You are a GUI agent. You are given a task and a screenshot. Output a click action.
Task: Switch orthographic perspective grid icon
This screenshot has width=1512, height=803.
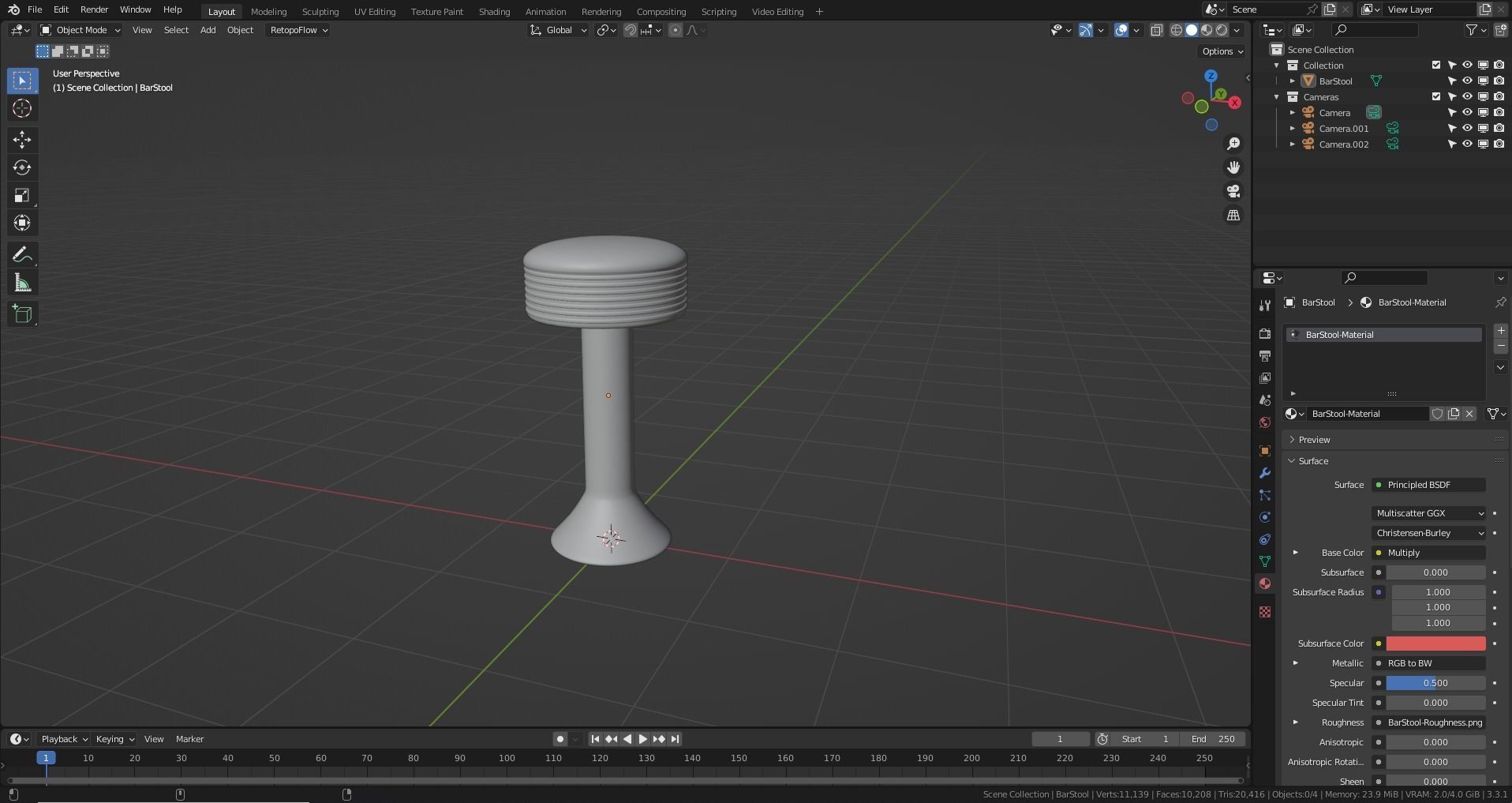click(x=1233, y=215)
